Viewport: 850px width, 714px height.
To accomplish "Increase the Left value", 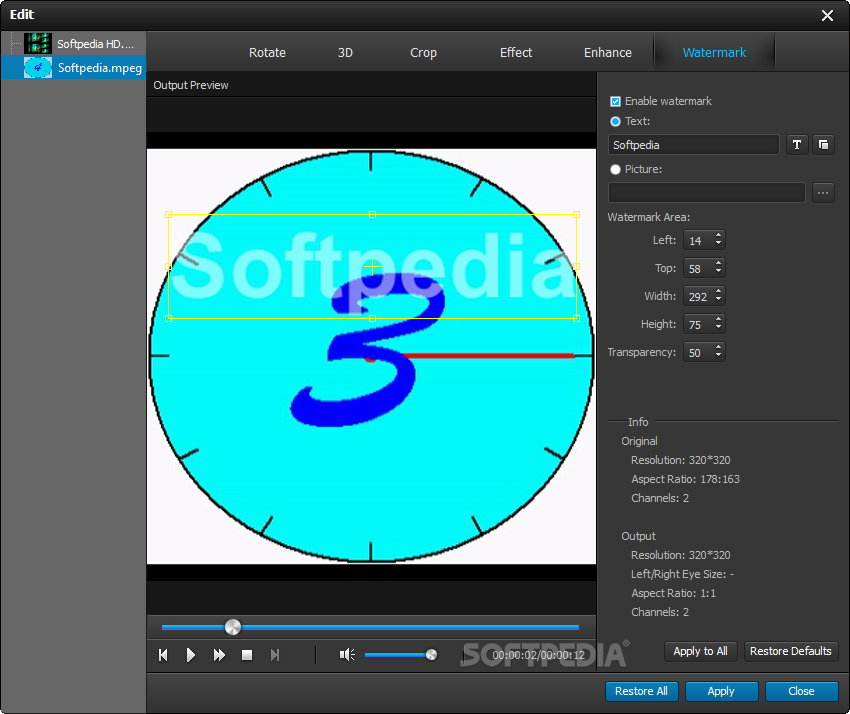I will (x=718, y=235).
